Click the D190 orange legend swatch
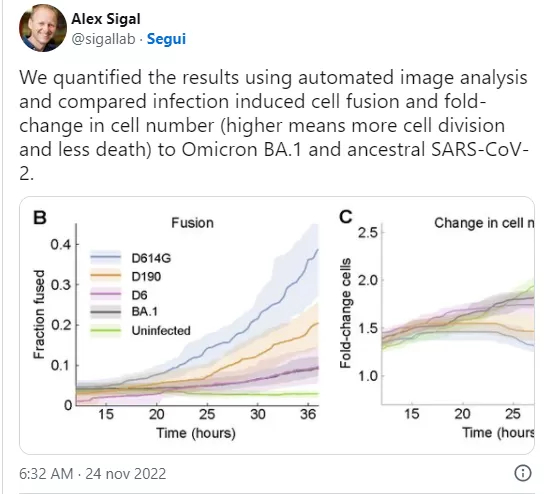The width and height of the screenshot is (551, 494). point(105,276)
